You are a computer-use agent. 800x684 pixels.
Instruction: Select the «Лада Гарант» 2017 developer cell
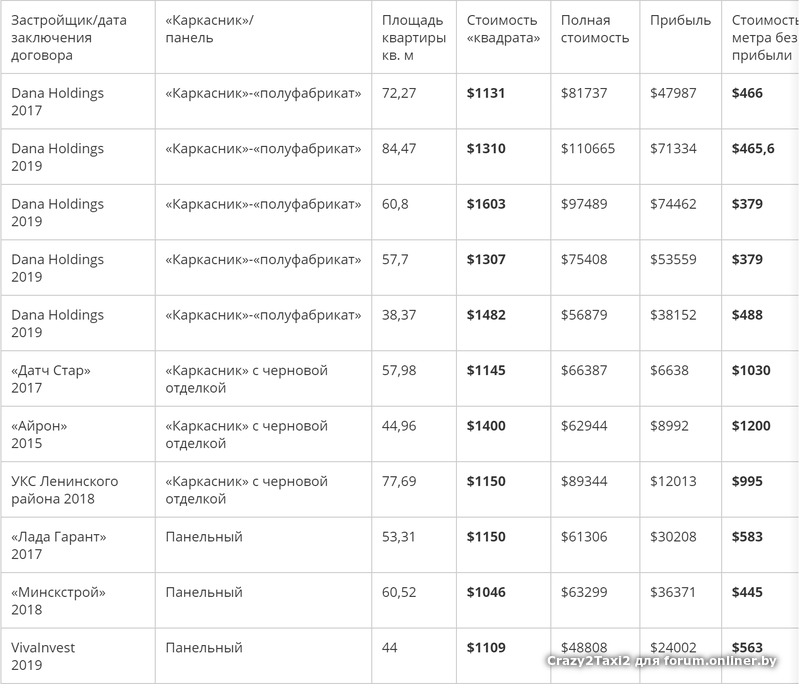tap(58, 545)
